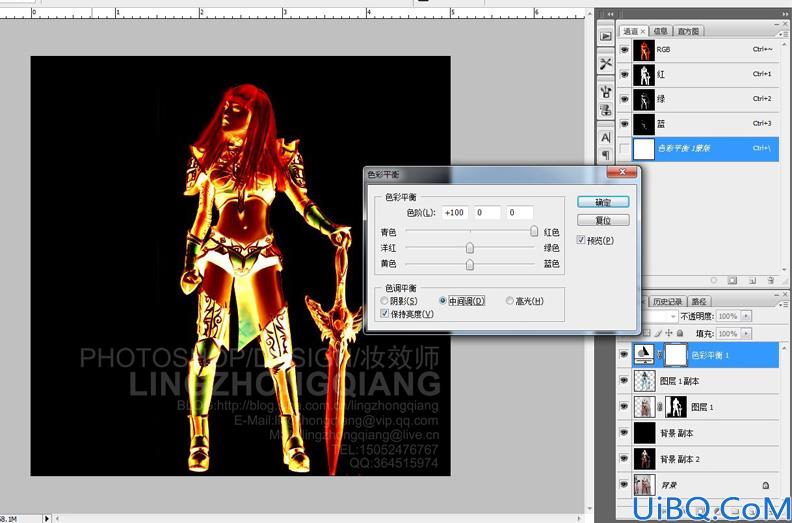Image resolution: width=792 pixels, height=523 pixels.
Task: Select the 红 channel row
Action: [699, 75]
